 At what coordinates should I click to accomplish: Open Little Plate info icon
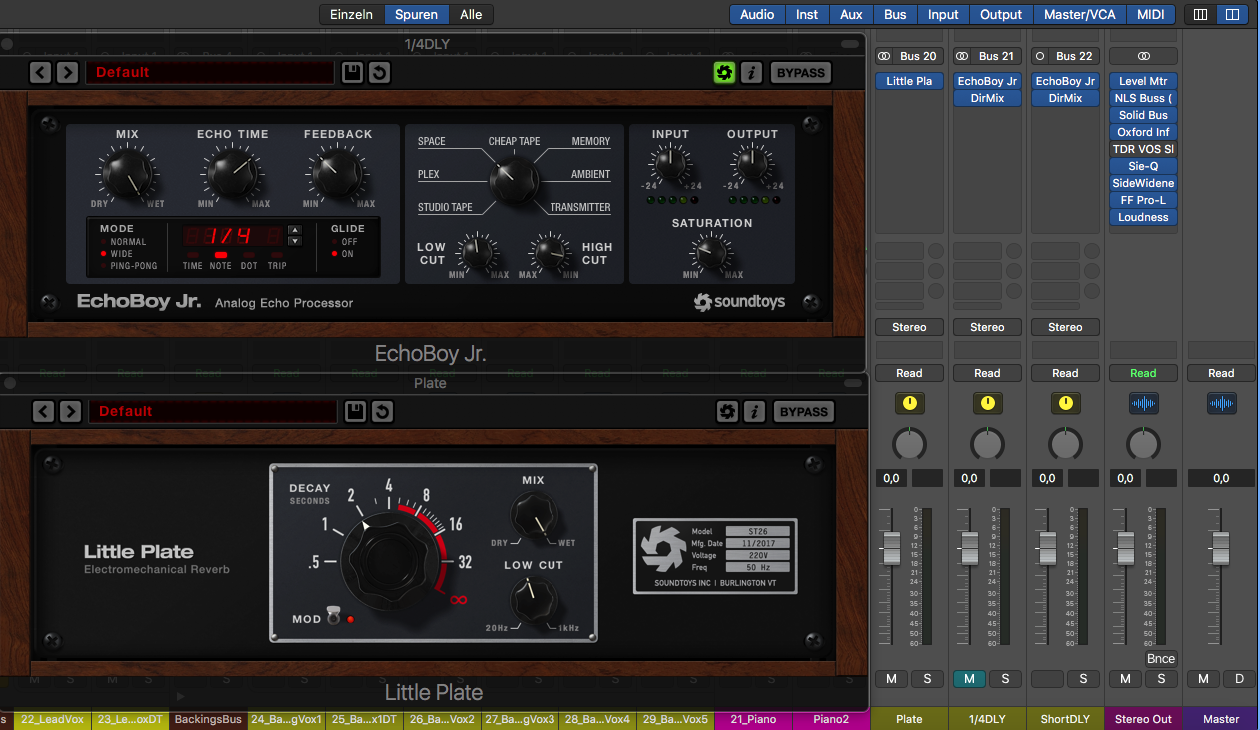tap(754, 411)
